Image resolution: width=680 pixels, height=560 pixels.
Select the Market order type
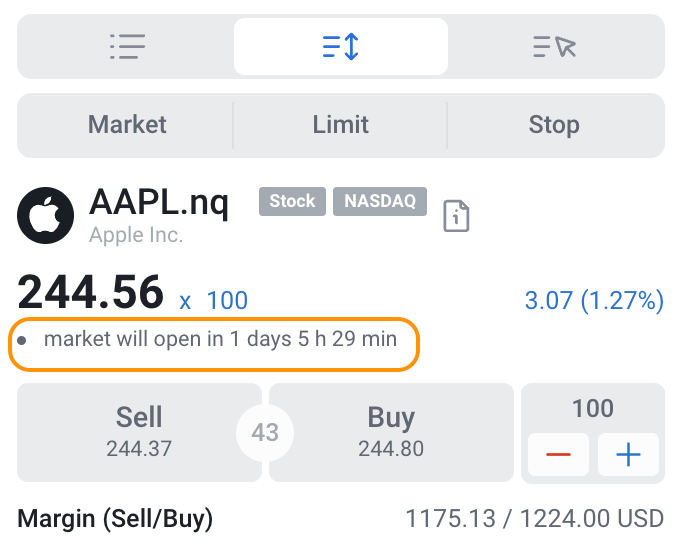coord(127,125)
